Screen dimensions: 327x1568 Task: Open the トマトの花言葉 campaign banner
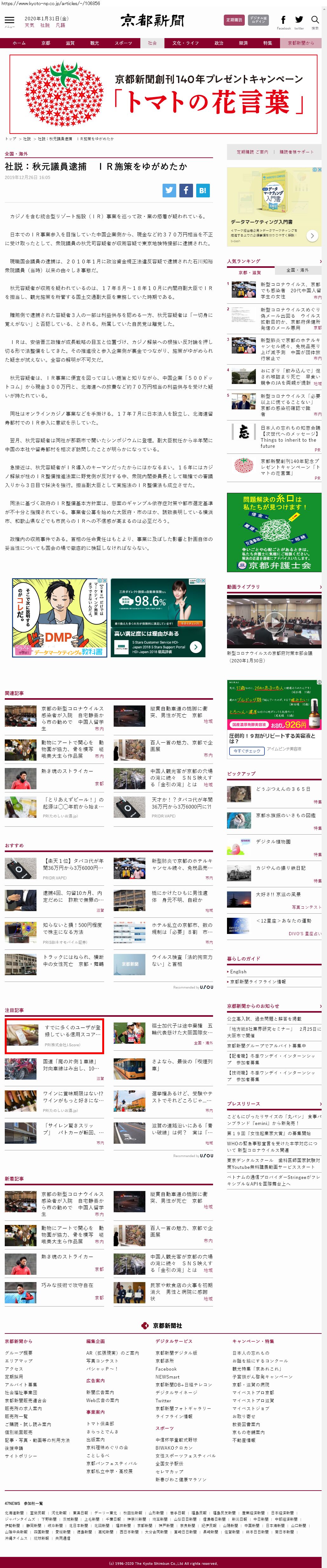click(x=163, y=94)
